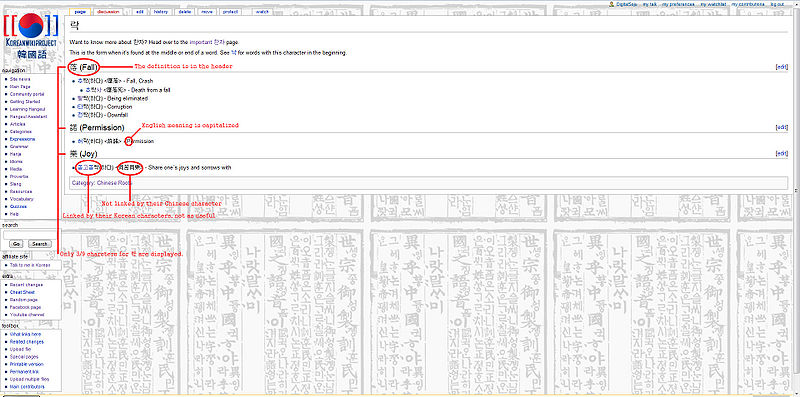
Task: Open the my talk link
Action: click(x=649, y=4)
